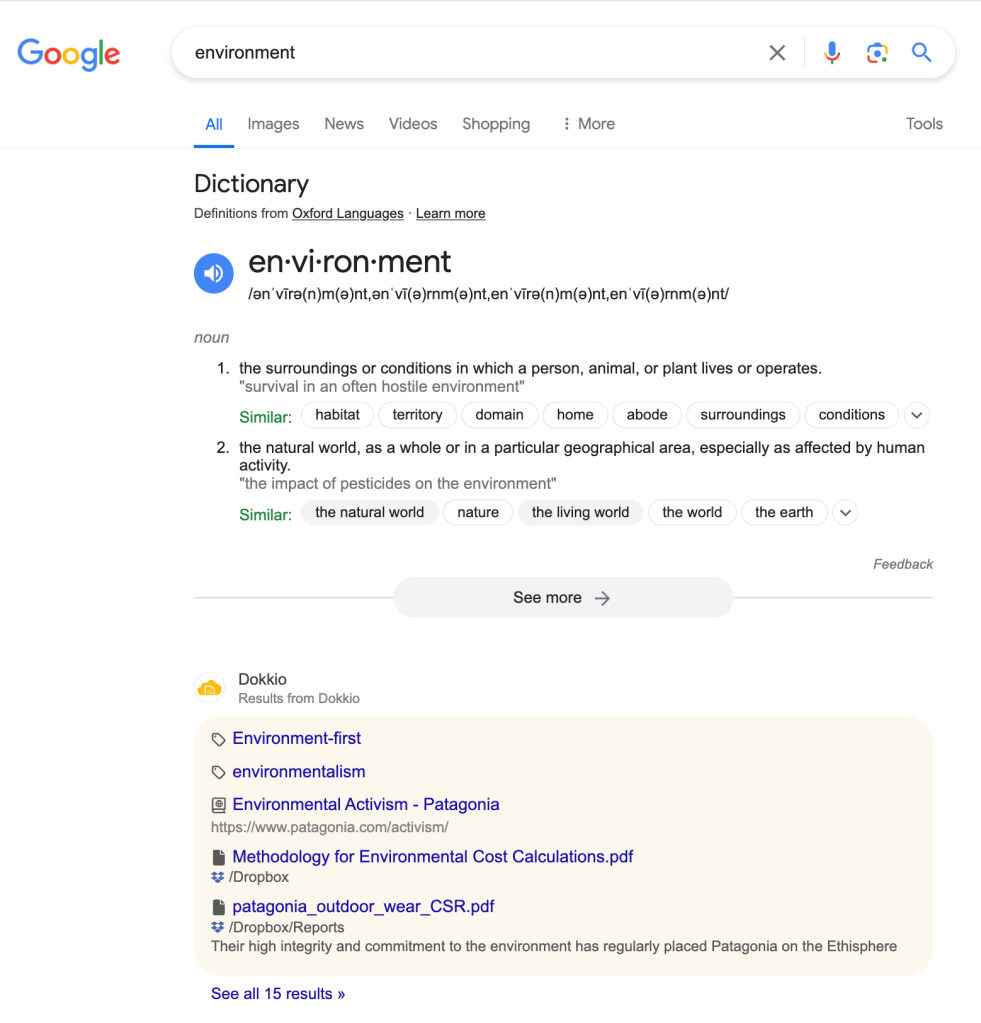The height and width of the screenshot is (1023, 981).
Task: Clear the search box with X icon
Action: click(777, 53)
